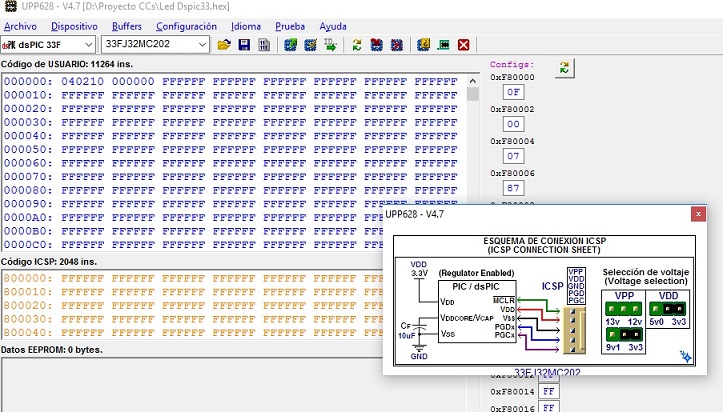Open a hex file with the folder icon

pos(224,45)
